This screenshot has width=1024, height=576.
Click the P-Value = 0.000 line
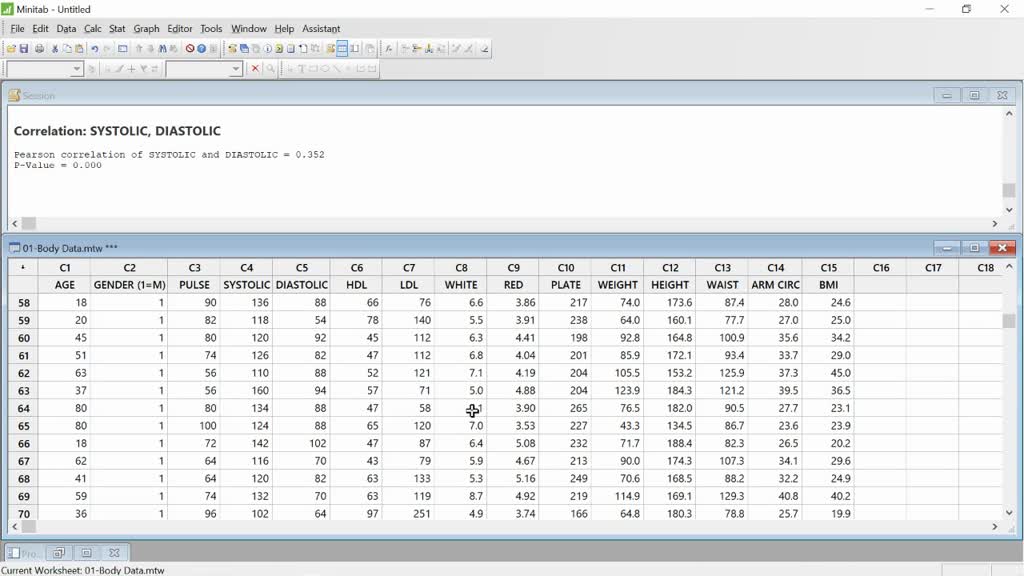pos(57,165)
